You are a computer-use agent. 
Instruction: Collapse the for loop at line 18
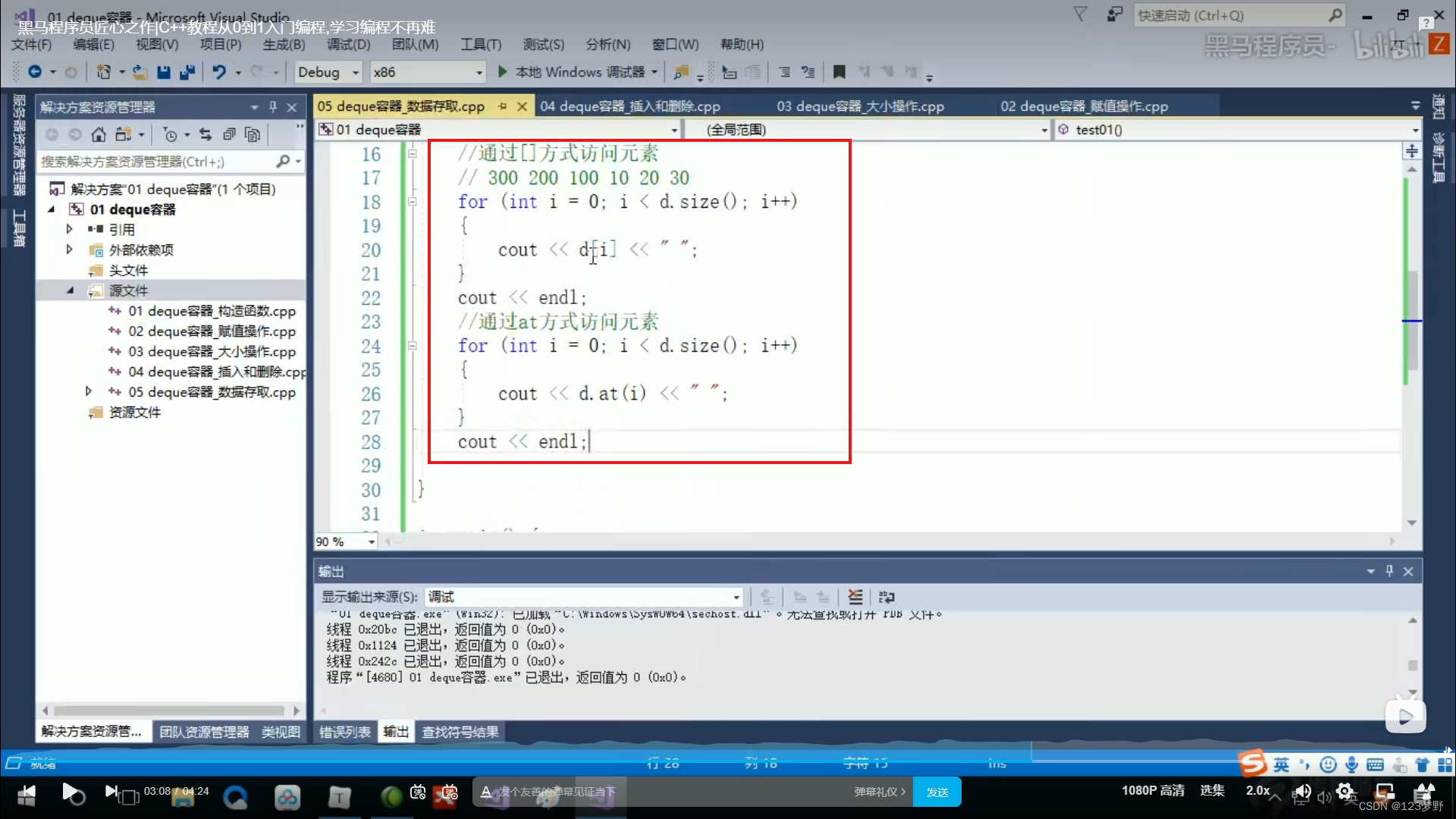point(413,202)
